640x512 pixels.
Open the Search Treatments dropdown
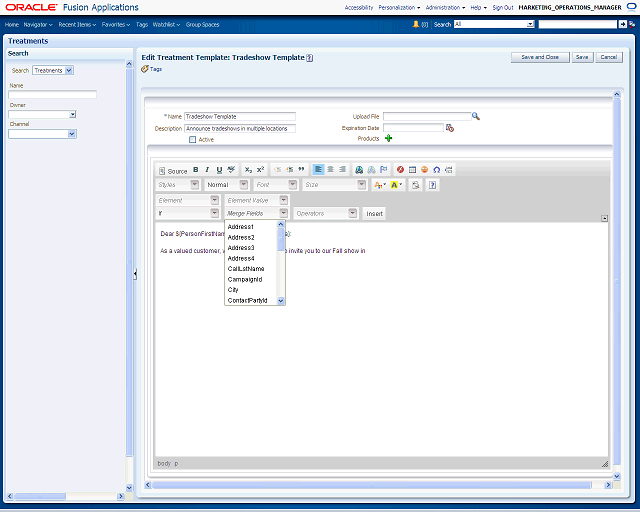69,70
